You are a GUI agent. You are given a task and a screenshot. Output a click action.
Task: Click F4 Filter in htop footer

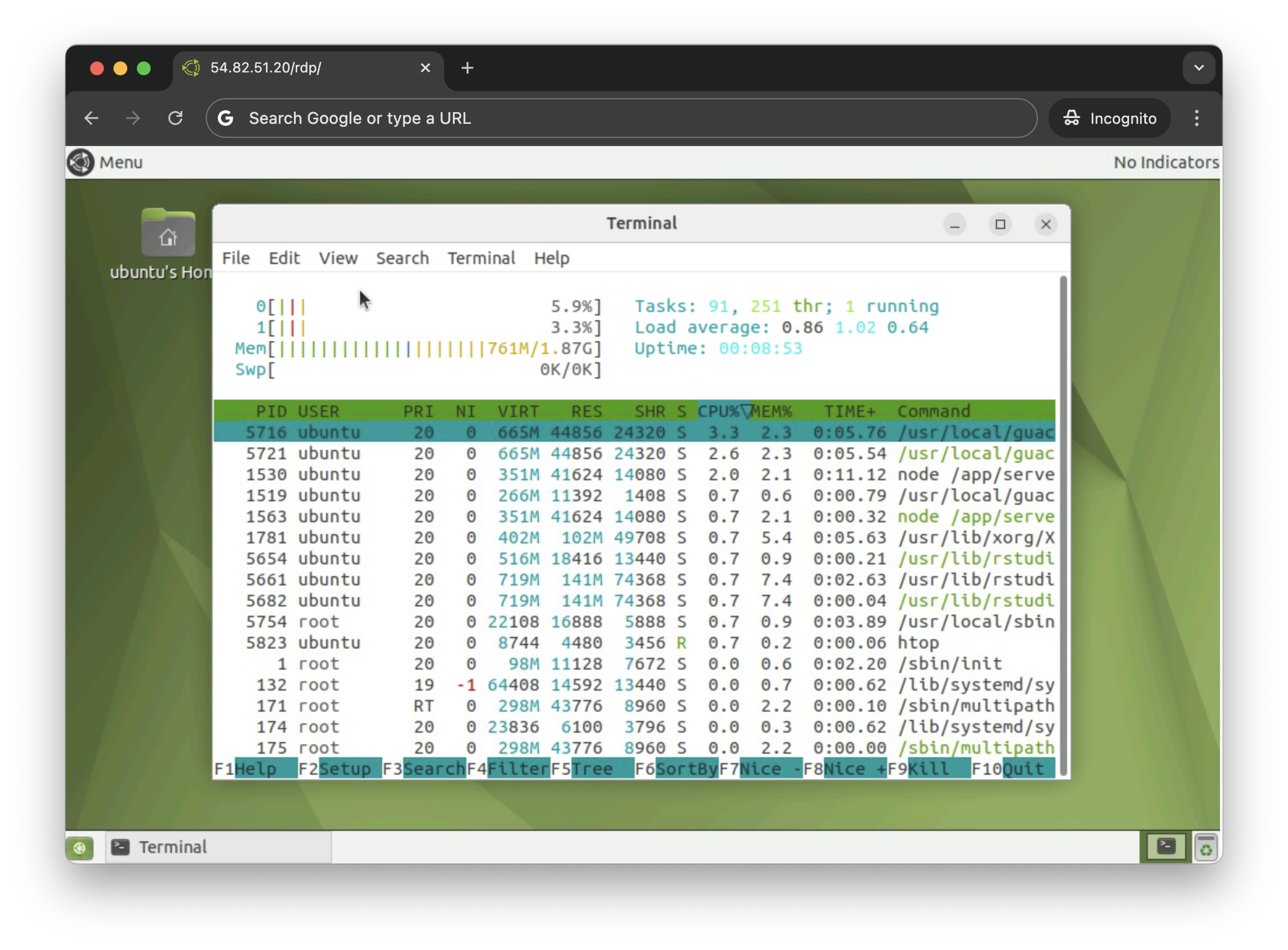[508, 769]
